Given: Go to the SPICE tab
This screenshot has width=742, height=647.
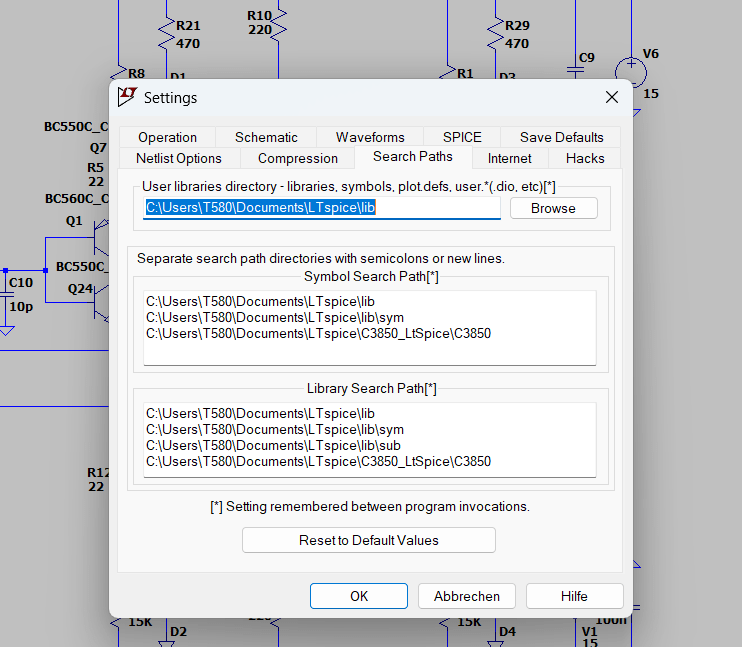Looking at the screenshot, I should click(x=462, y=137).
